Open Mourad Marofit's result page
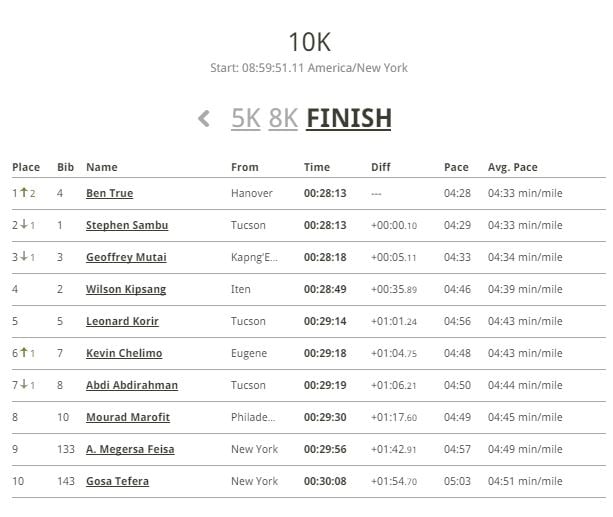The image size is (613, 517). pos(128,417)
